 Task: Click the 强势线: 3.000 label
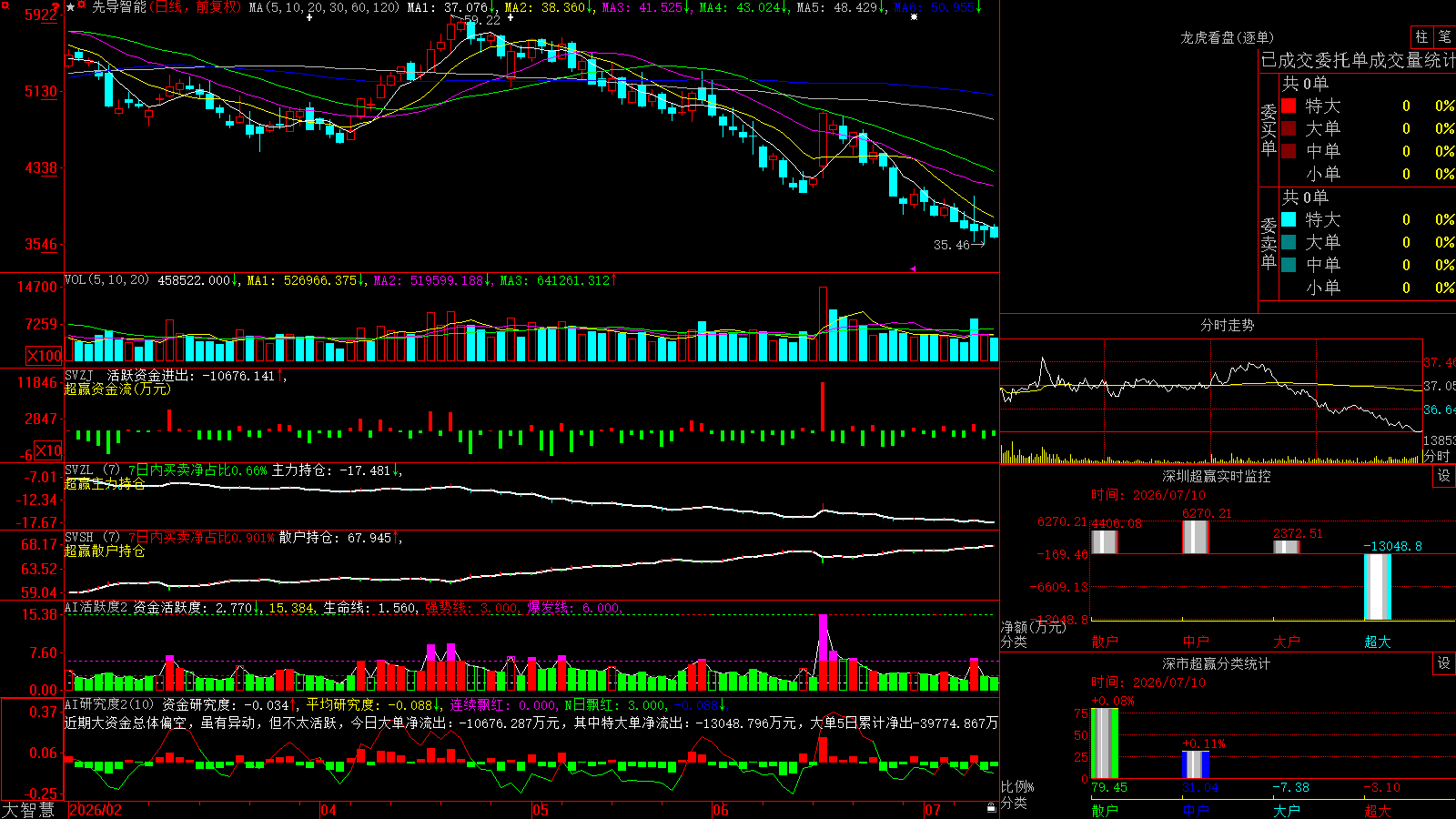471,608
